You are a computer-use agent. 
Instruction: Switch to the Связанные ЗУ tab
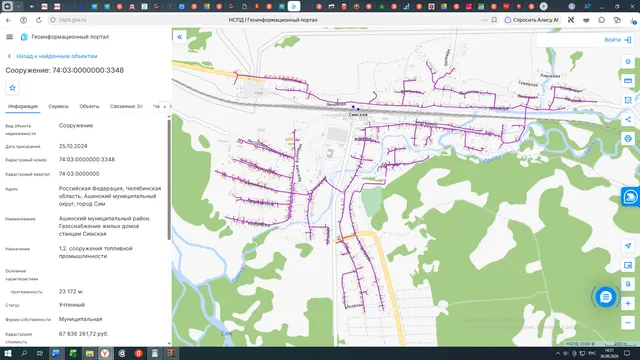[126, 106]
